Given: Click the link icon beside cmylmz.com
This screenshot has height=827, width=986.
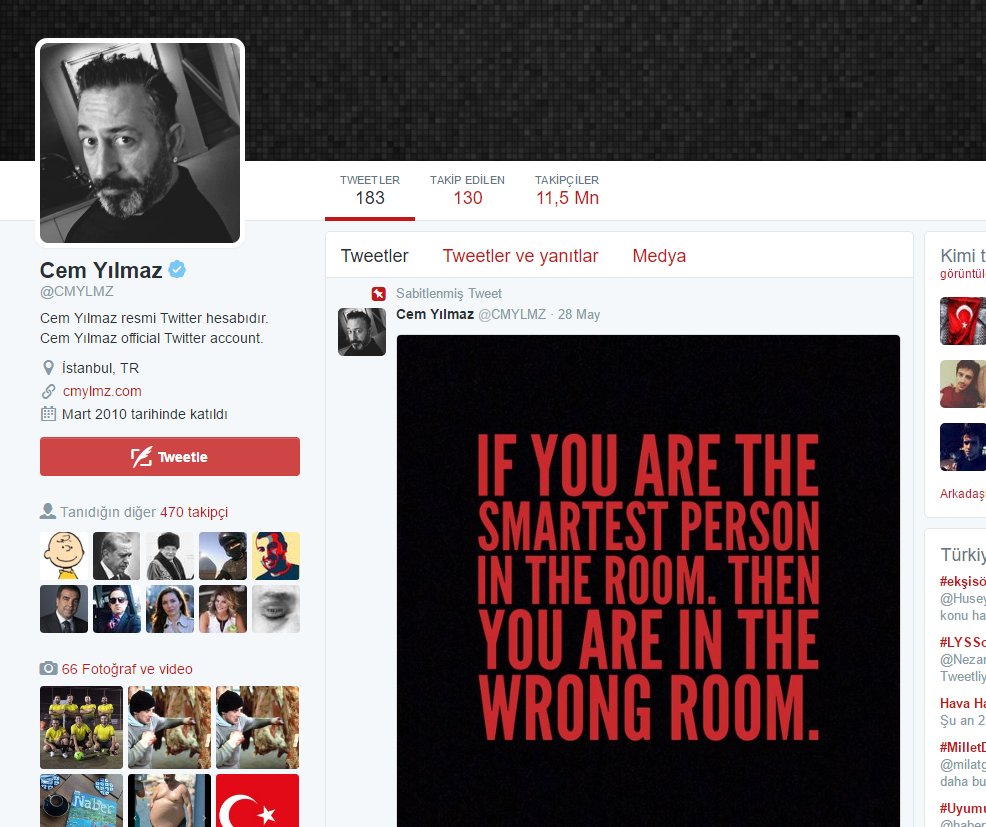Looking at the screenshot, I should [x=48, y=391].
